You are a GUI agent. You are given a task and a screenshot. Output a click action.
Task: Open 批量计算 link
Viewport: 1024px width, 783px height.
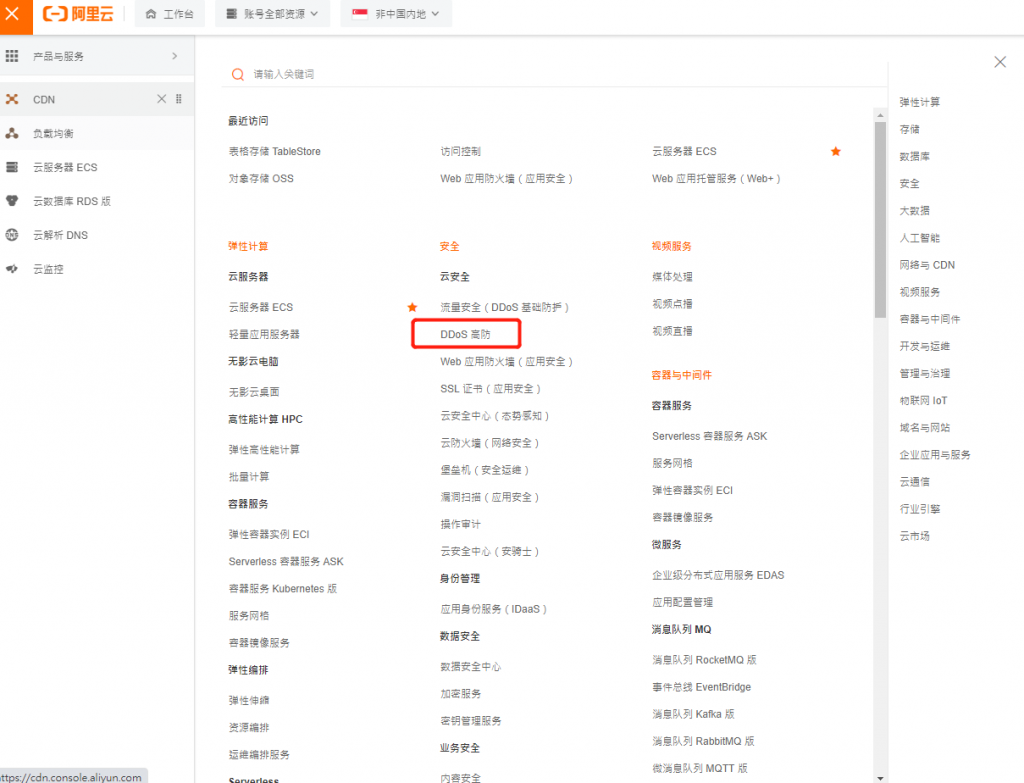pyautogui.click(x=248, y=477)
